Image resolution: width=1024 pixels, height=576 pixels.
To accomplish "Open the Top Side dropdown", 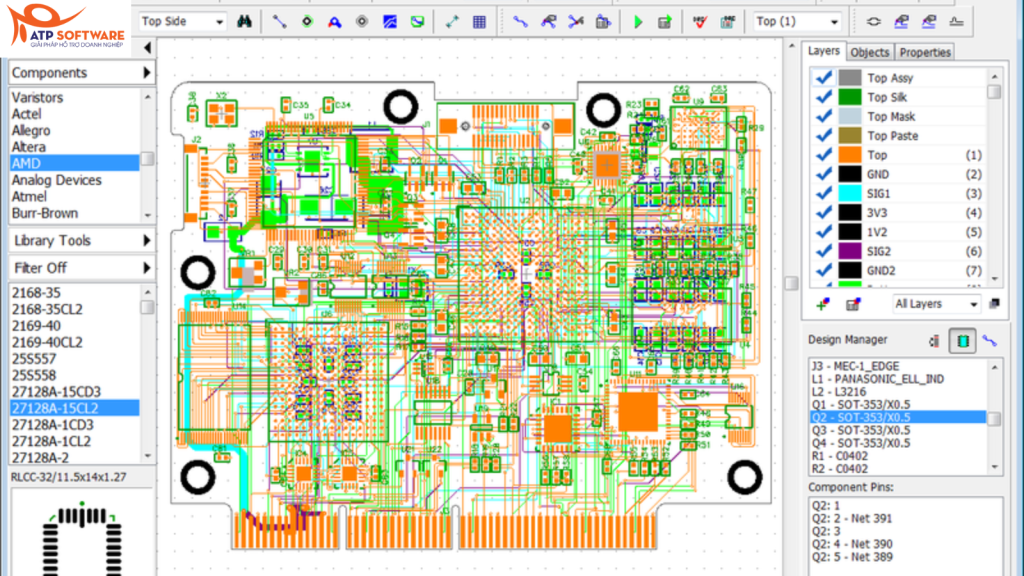I will pyautogui.click(x=218, y=21).
